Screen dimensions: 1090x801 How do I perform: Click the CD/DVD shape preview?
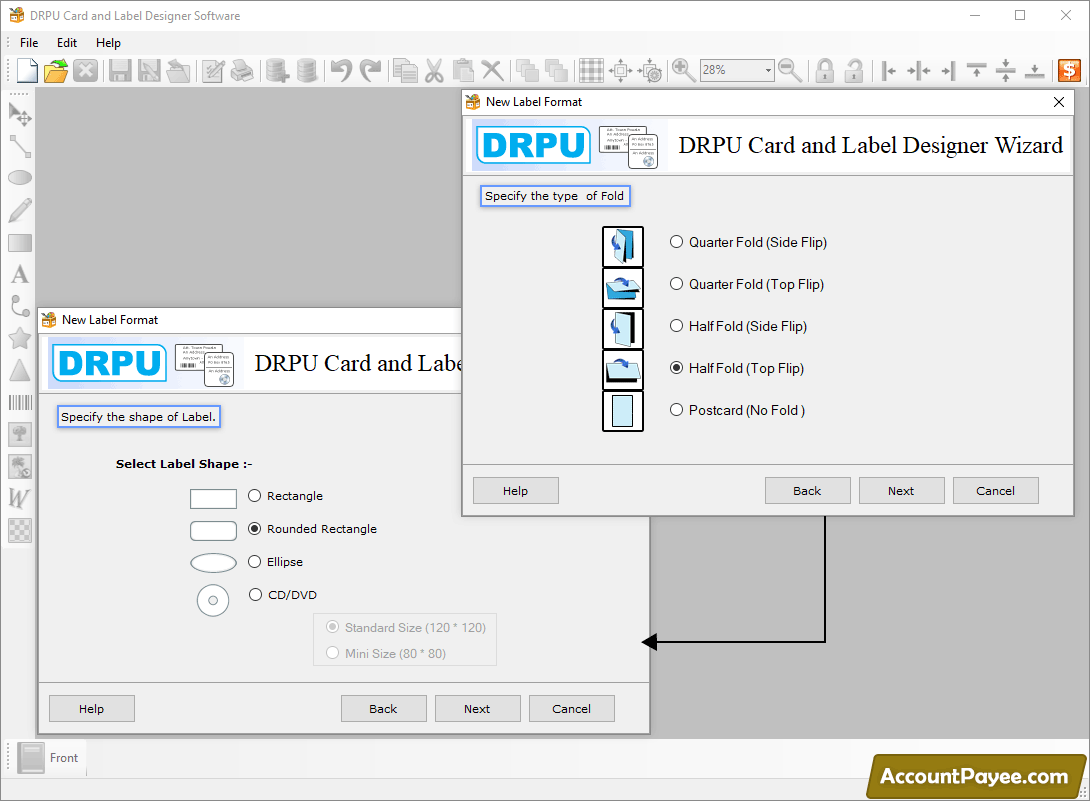pos(213,600)
